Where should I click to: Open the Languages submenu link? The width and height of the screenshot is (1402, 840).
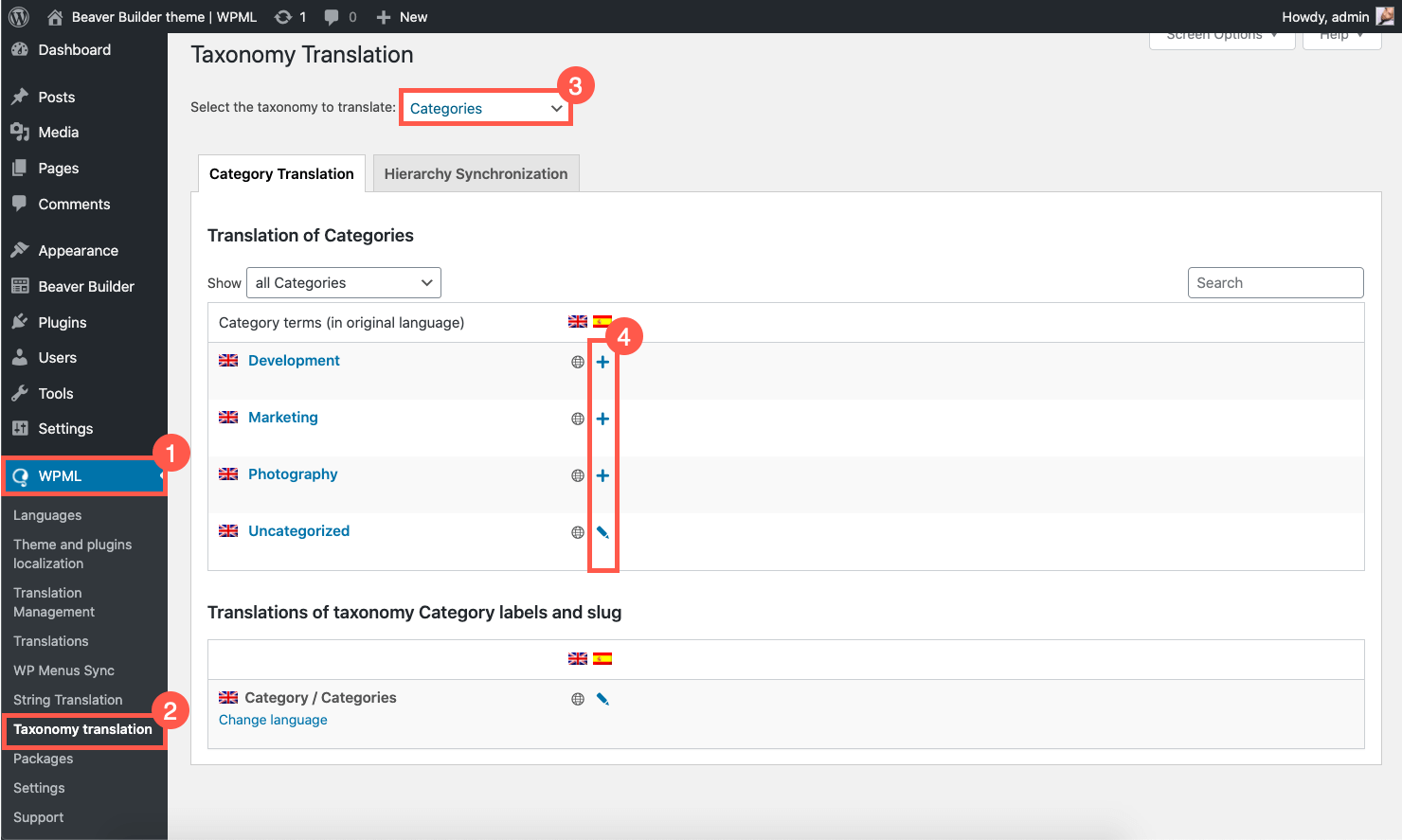pos(47,515)
